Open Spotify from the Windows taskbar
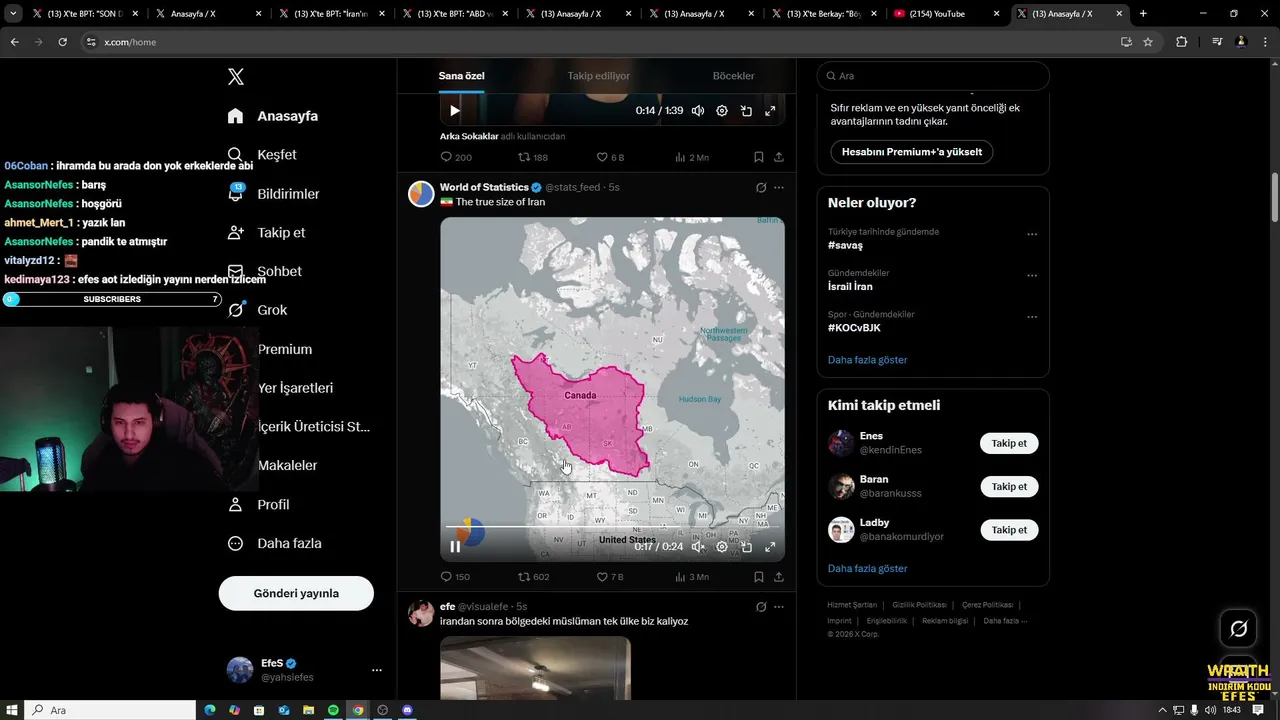Viewport: 1280px width, 720px height. point(333,710)
